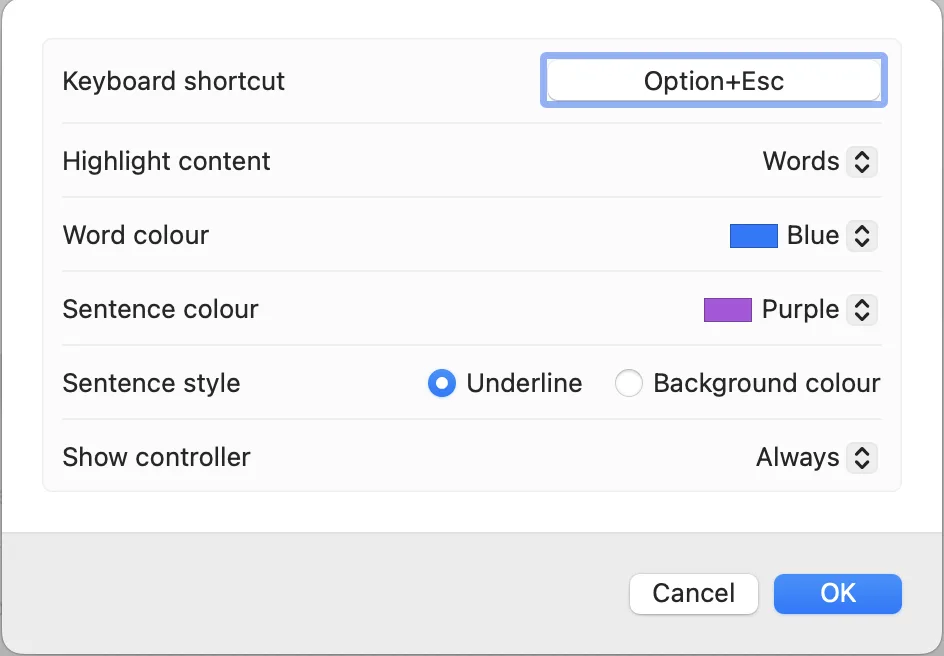944x656 pixels.
Task: Click the Option+Esc keyboard shortcut field
Action: [712, 80]
